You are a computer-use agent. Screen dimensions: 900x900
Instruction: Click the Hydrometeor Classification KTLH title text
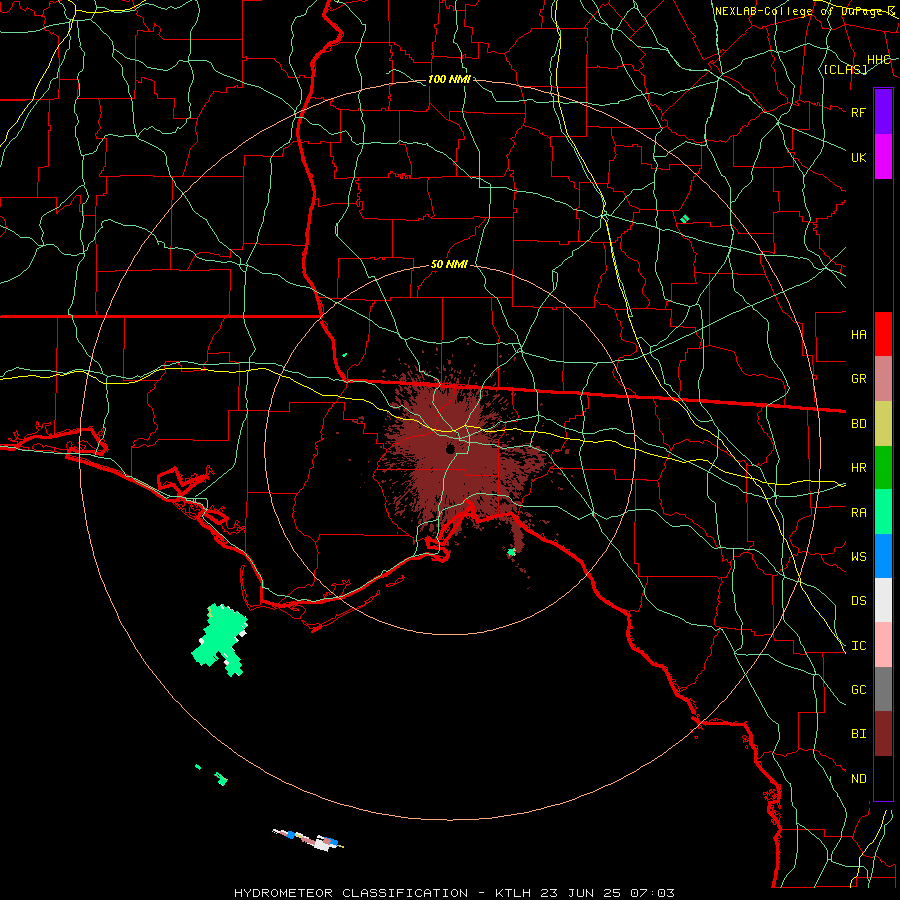coord(454,893)
